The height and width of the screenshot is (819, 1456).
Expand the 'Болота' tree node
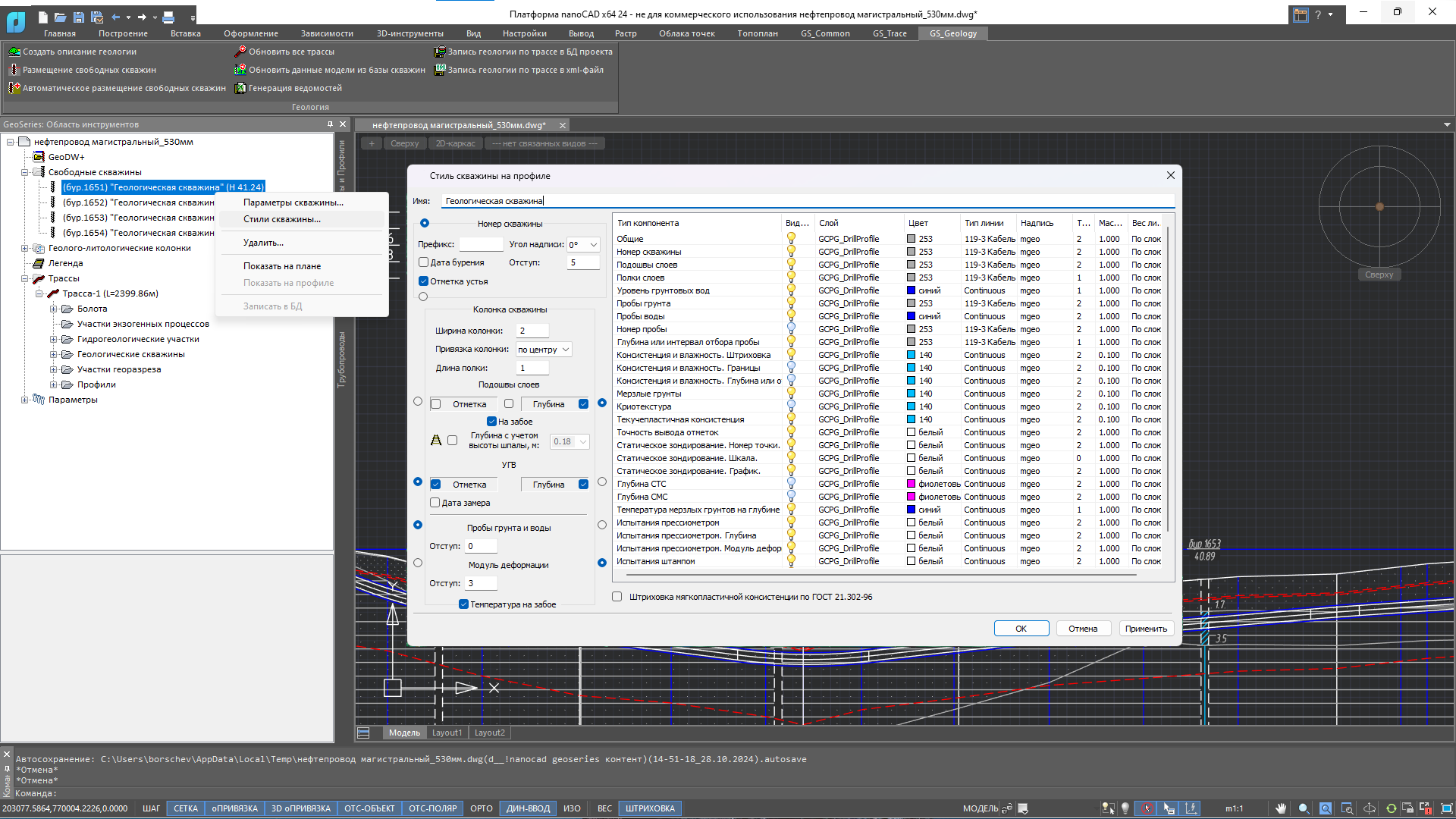click(54, 309)
